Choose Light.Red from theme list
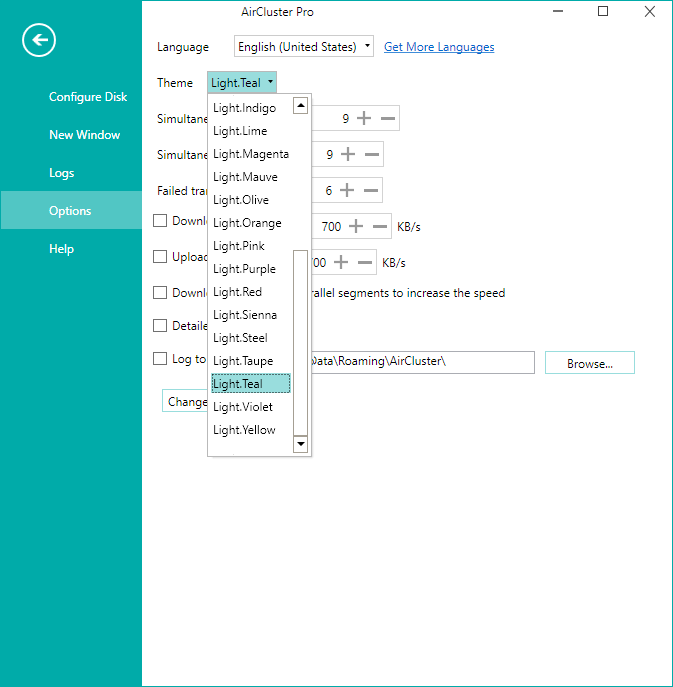The height and width of the screenshot is (687, 673). tap(251, 292)
